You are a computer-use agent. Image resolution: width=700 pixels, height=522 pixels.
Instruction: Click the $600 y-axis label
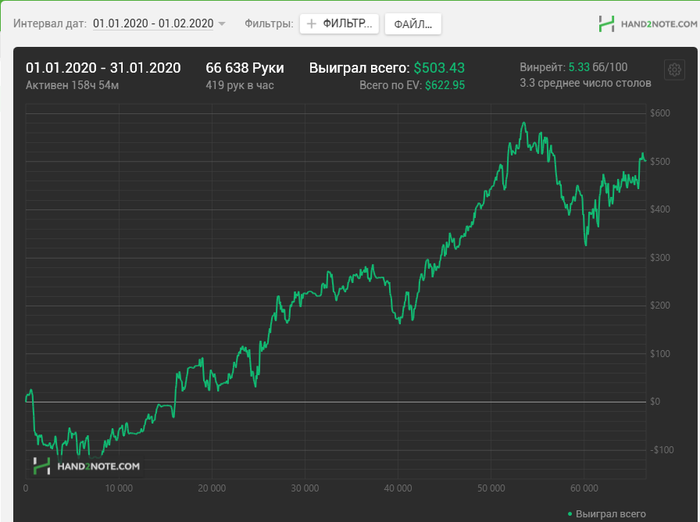[660, 113]
